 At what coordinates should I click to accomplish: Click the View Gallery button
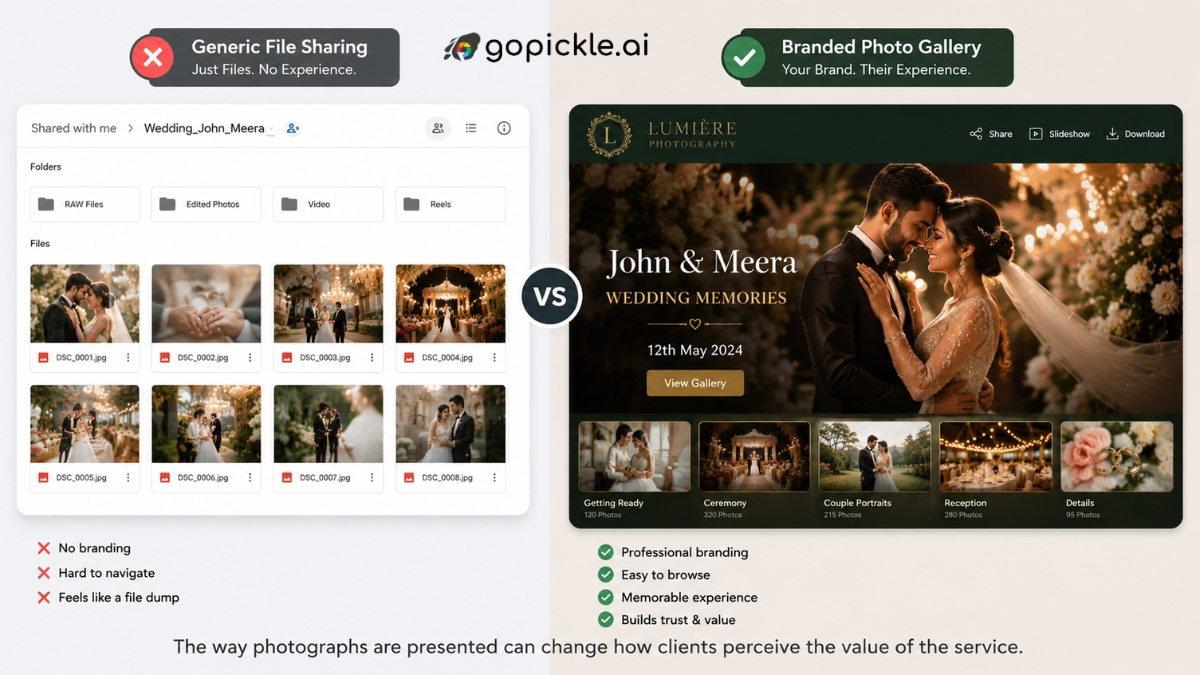tap(695, 383)
